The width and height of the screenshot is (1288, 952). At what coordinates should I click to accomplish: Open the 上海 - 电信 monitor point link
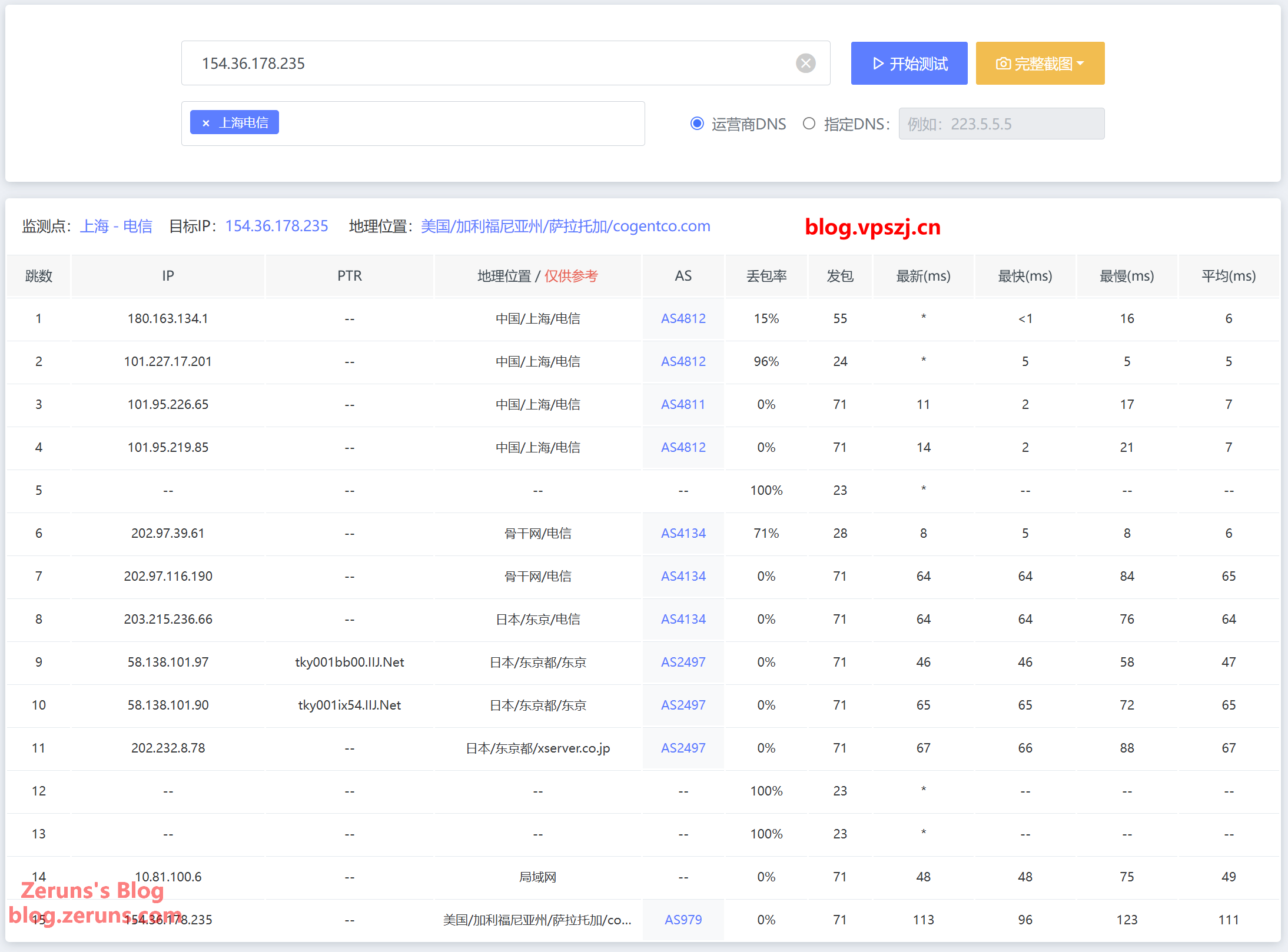pyautogui.click(x=116, y=227)
